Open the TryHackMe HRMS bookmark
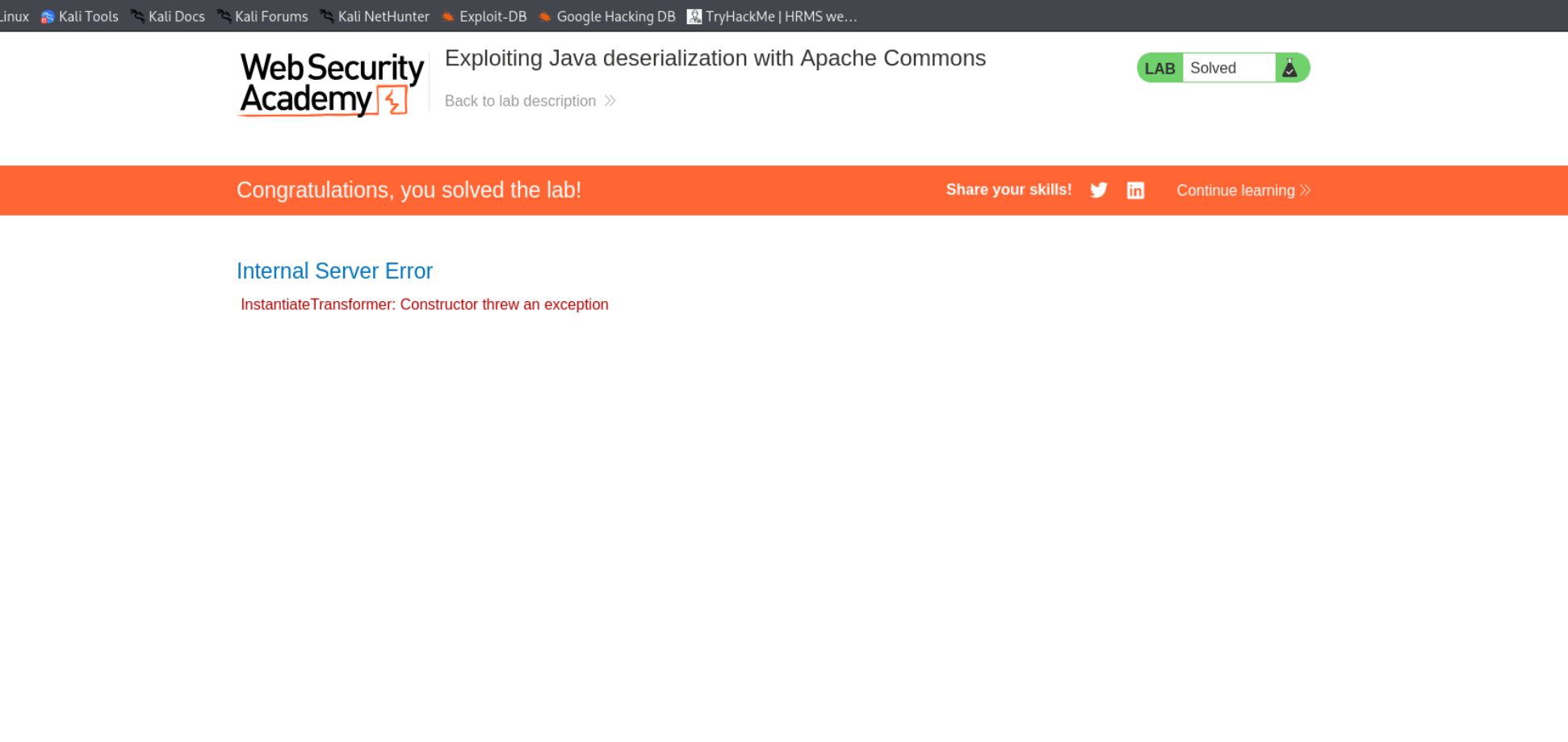The width and height of the screenshot is (1568, 742). tap(773, 16)
